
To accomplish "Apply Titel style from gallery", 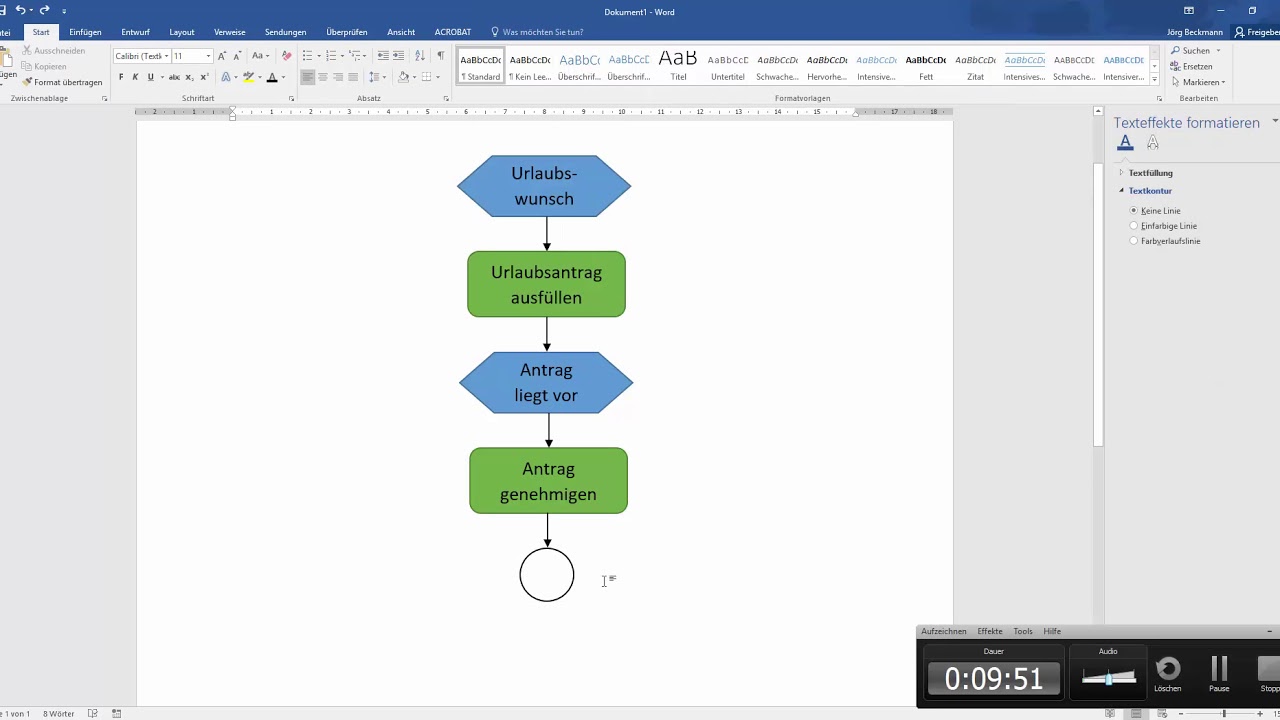I will pos(678,66).
